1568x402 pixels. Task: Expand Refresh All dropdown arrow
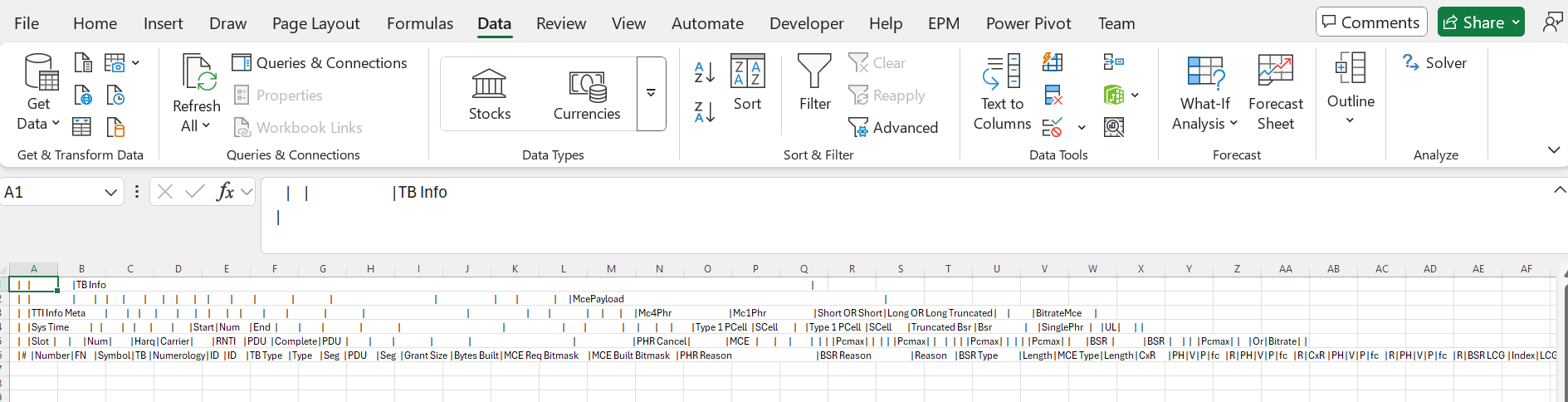click(206, 126)
